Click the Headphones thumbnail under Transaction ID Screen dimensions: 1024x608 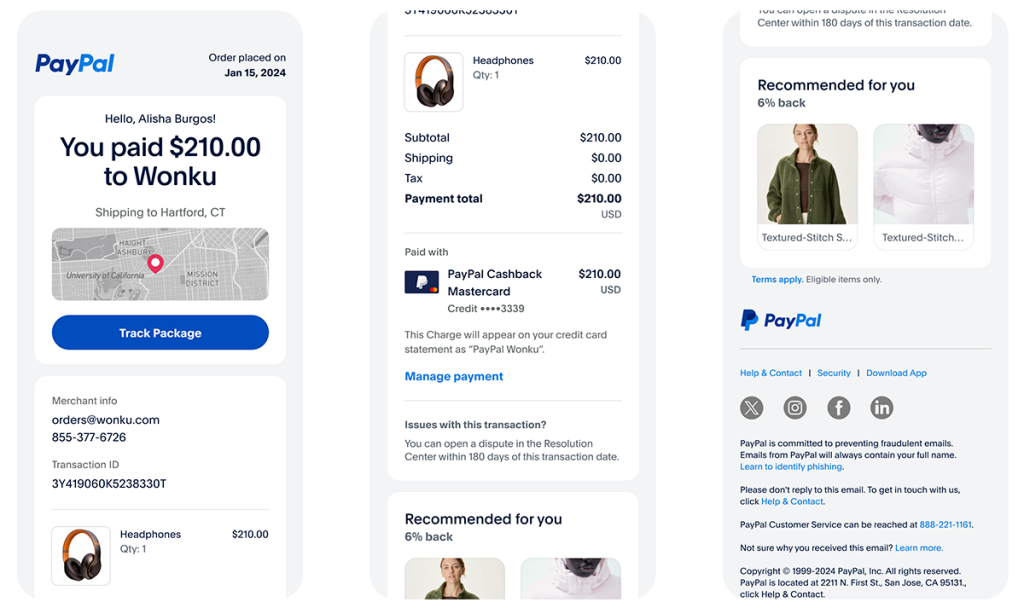point(81,556)
